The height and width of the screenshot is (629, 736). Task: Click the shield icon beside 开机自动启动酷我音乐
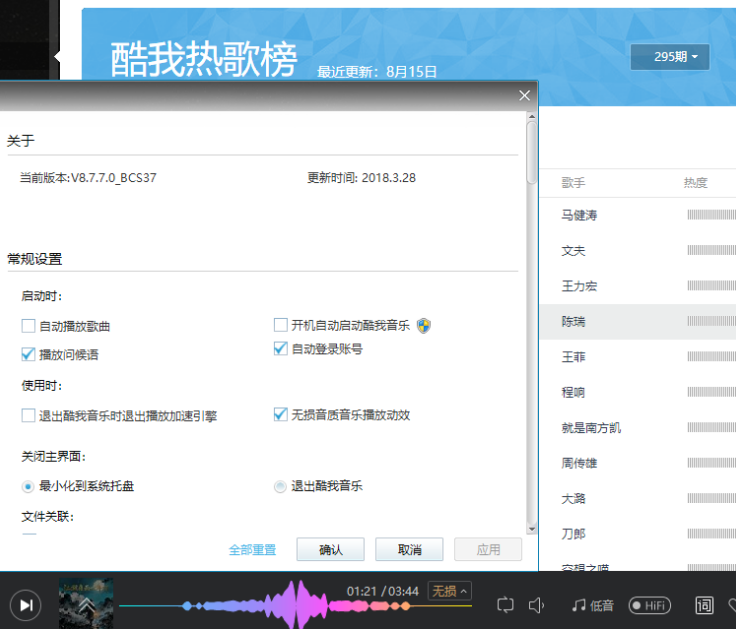(424, 325)
